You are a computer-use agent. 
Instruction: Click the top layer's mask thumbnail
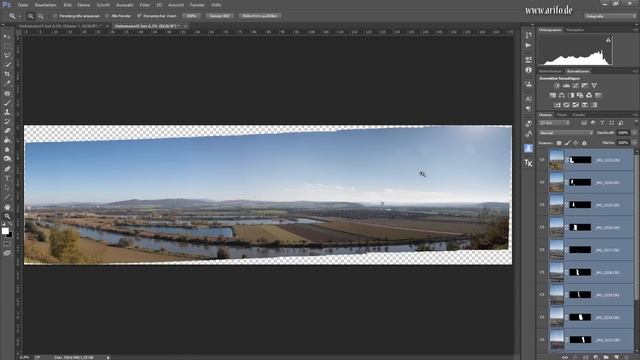click(580, 160)
